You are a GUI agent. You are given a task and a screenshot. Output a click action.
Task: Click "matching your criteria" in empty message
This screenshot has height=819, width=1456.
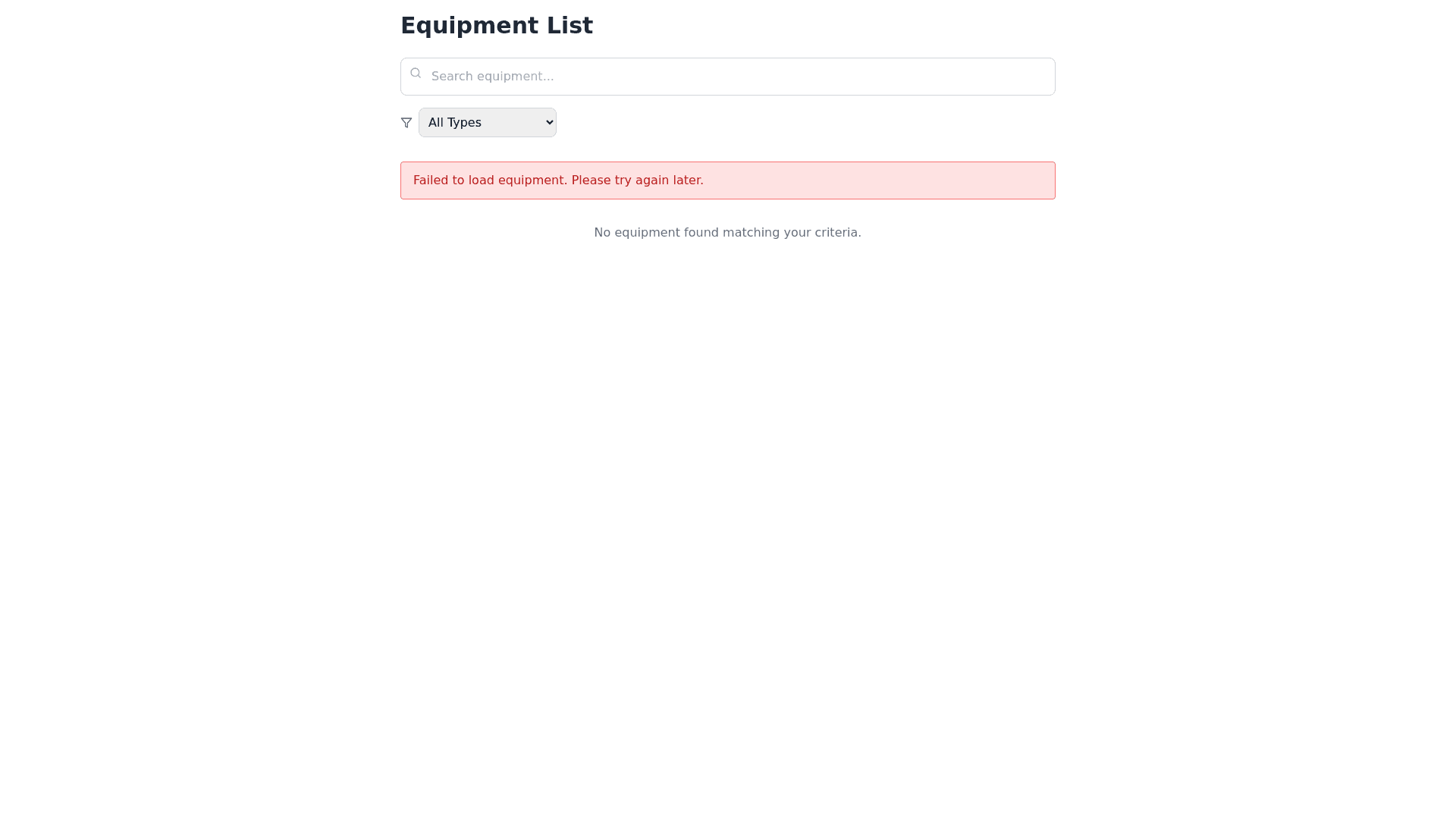[x=792, y=233]
